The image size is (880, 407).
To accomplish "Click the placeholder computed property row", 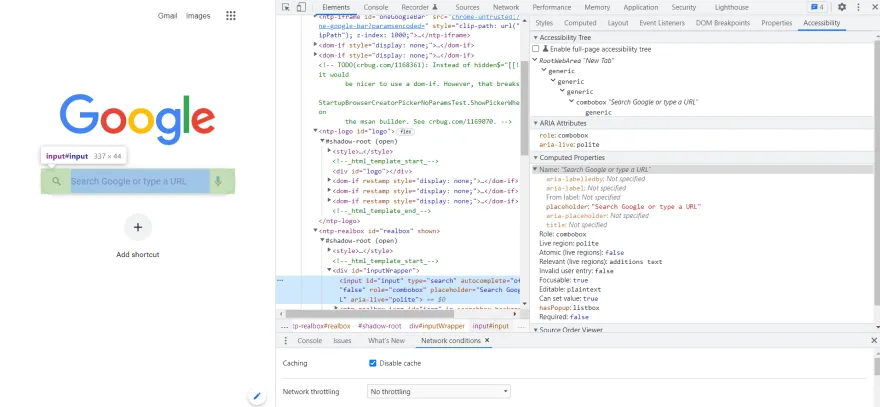I will [x=624, y=207].
